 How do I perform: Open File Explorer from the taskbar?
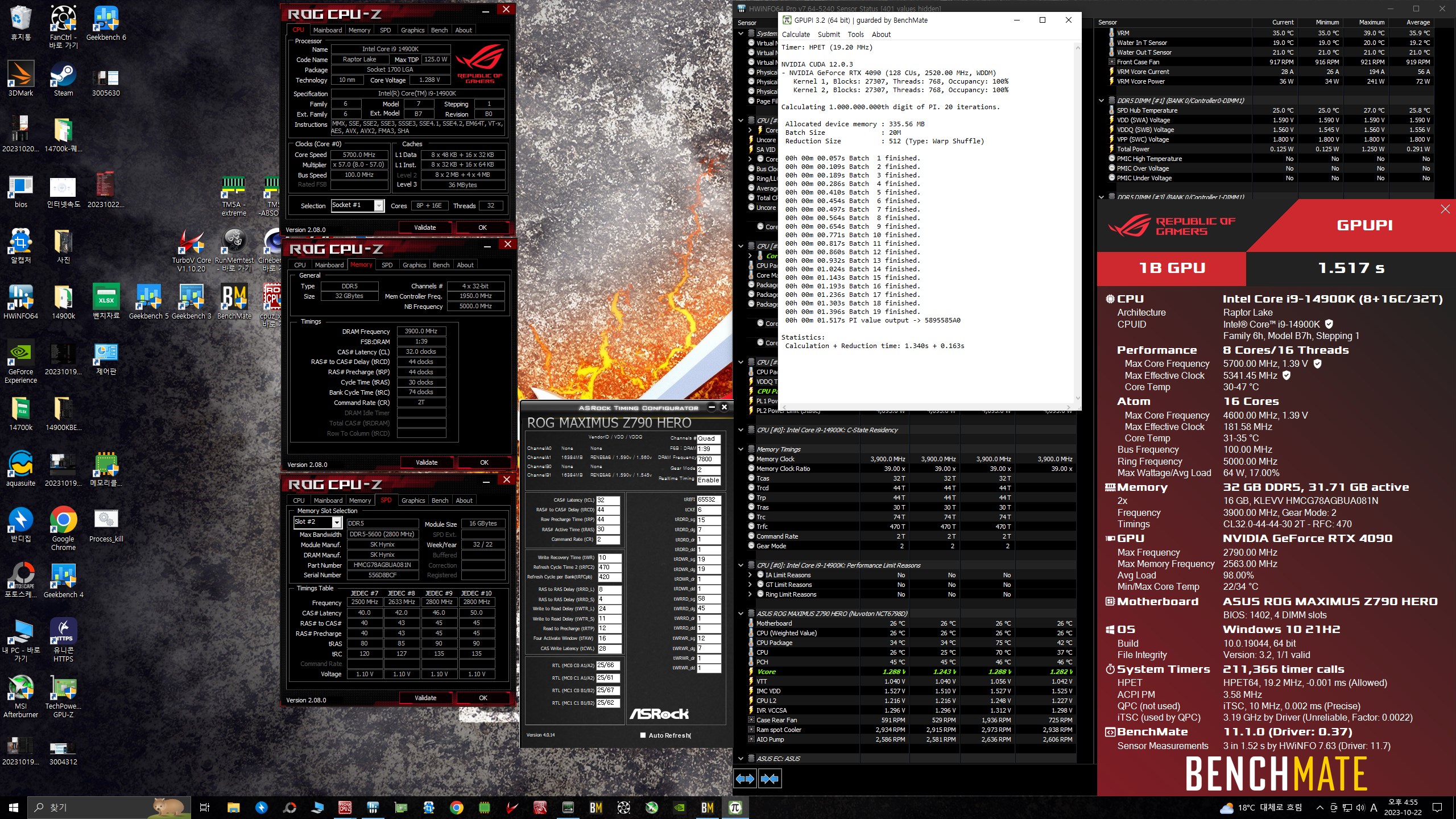coord(233,807)
